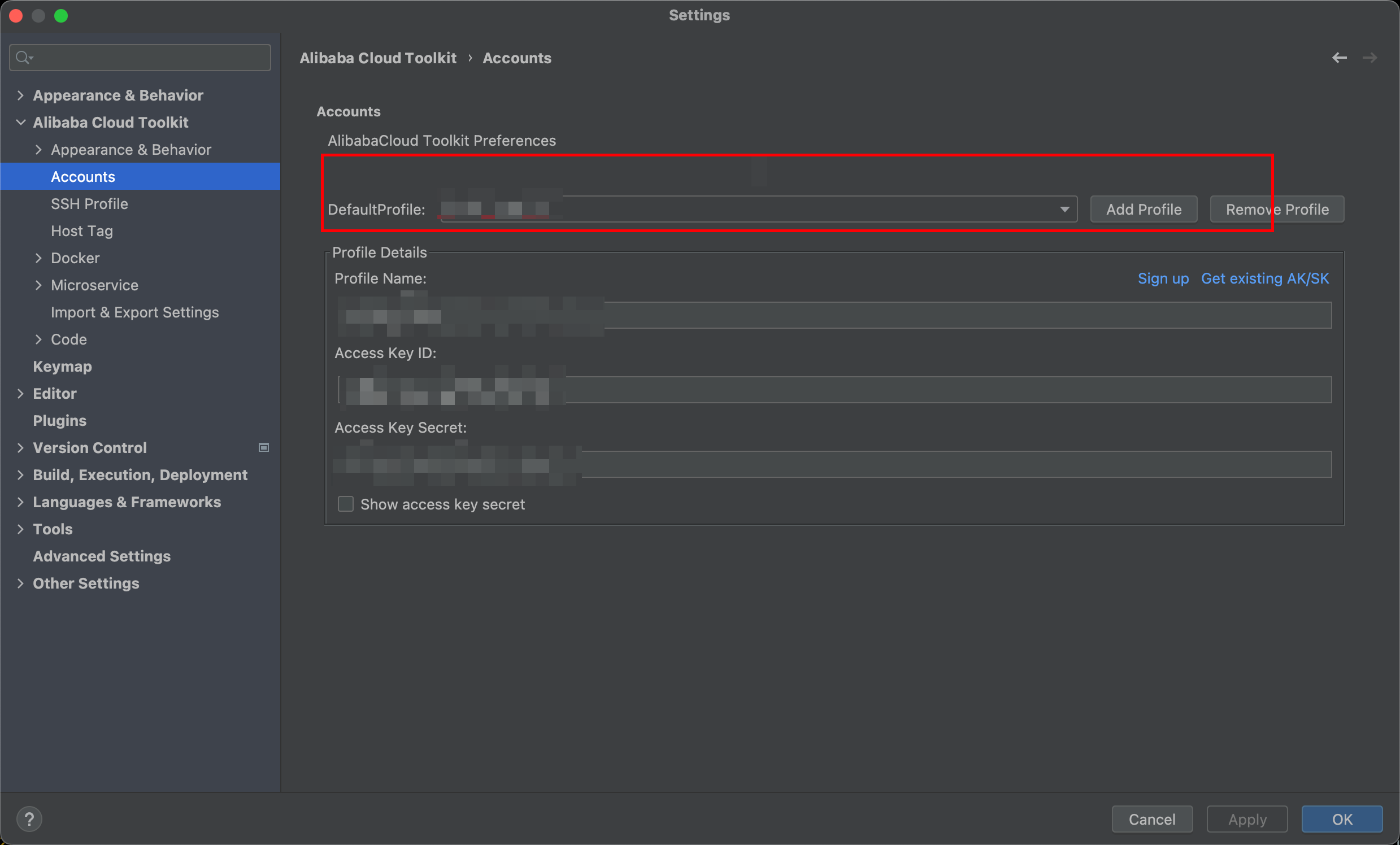
Task: Click the Add Profile button
Action: tap(1143, 210)
